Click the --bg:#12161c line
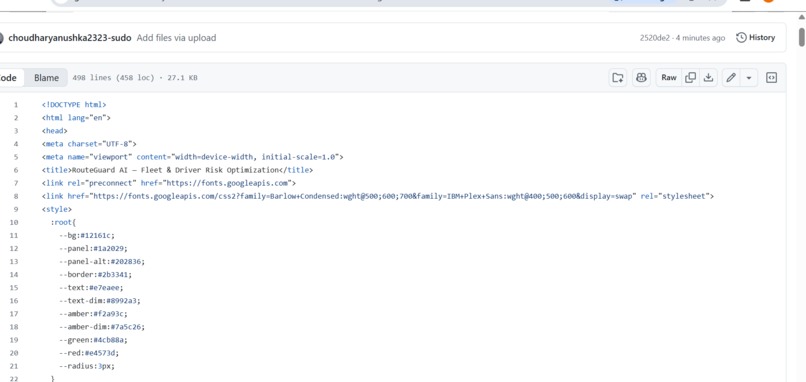Screen dimensions: 806x382 tap(87, 235)
